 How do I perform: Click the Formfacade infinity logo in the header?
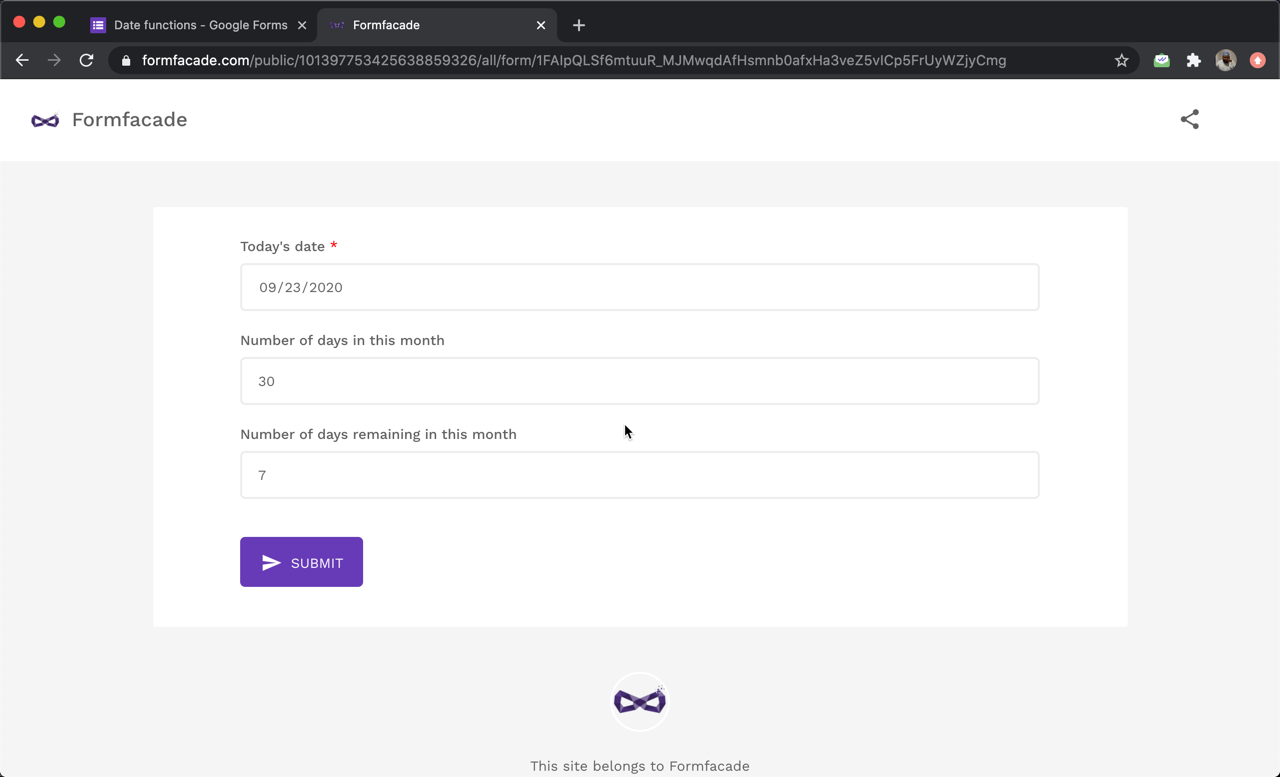click(45, 120)
